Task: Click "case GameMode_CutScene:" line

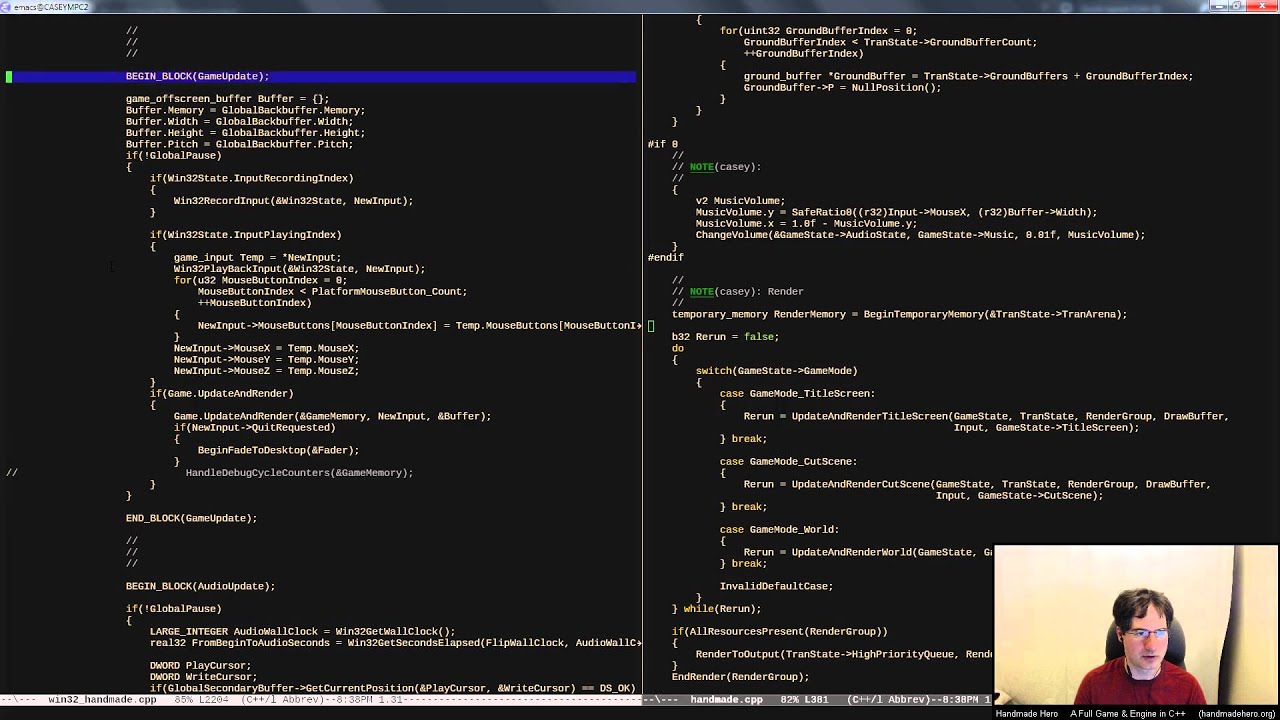Action: 788,462
